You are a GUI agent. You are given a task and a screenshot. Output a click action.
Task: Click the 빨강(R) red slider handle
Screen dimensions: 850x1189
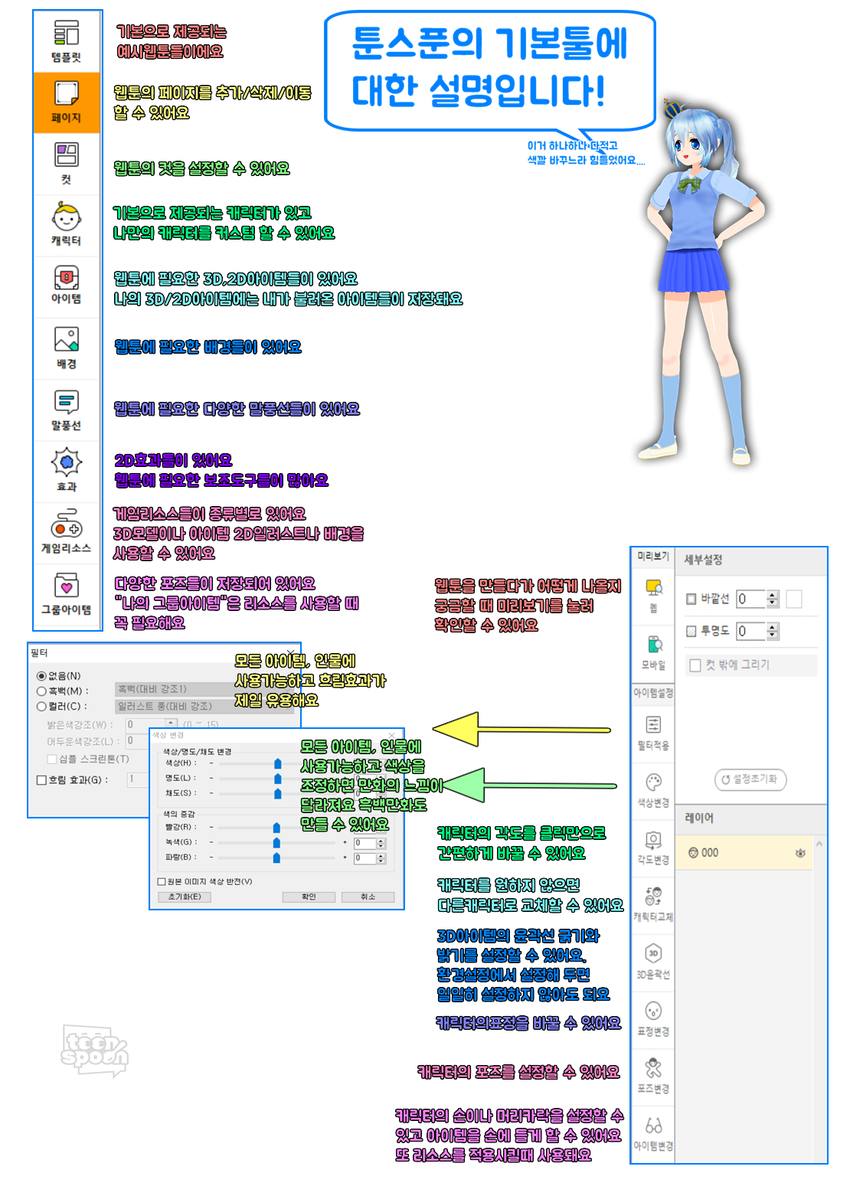(x=277, y=827)
